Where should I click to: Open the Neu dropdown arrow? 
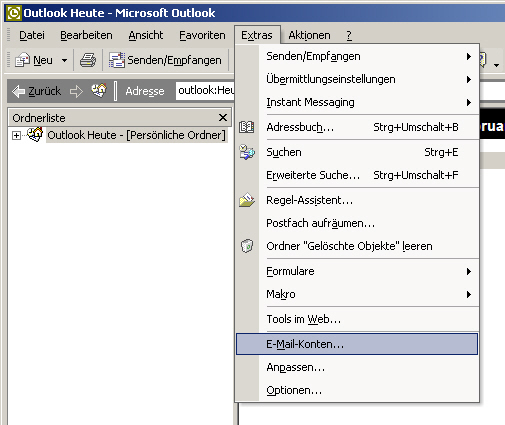(64, 61)
